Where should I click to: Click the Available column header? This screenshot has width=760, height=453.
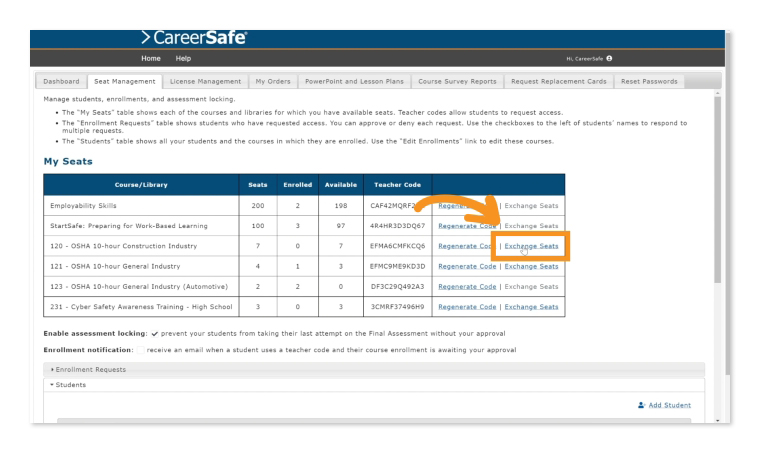pos(341,185)
